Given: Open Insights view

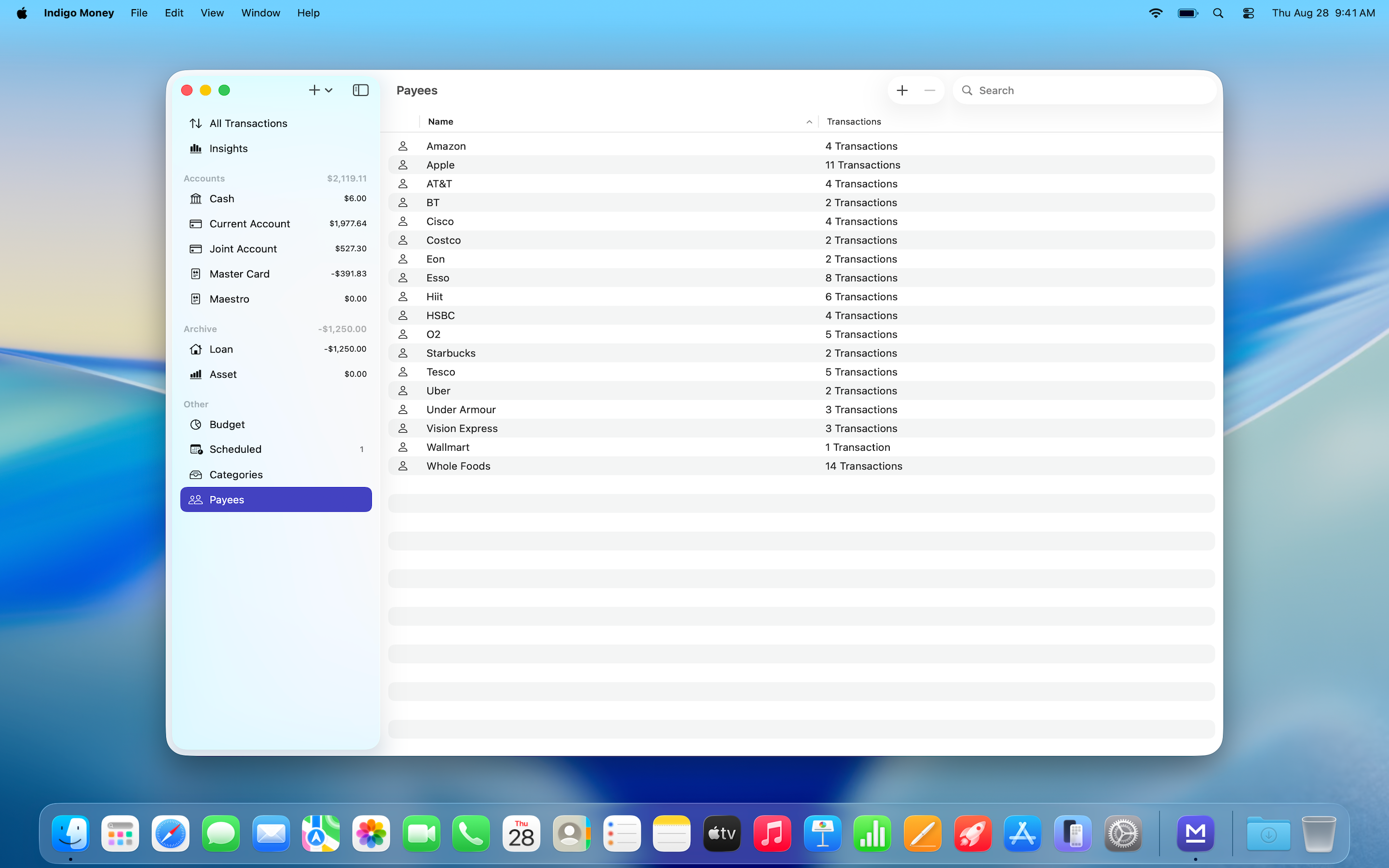Looking at the screenshot, I should [276, 149].
